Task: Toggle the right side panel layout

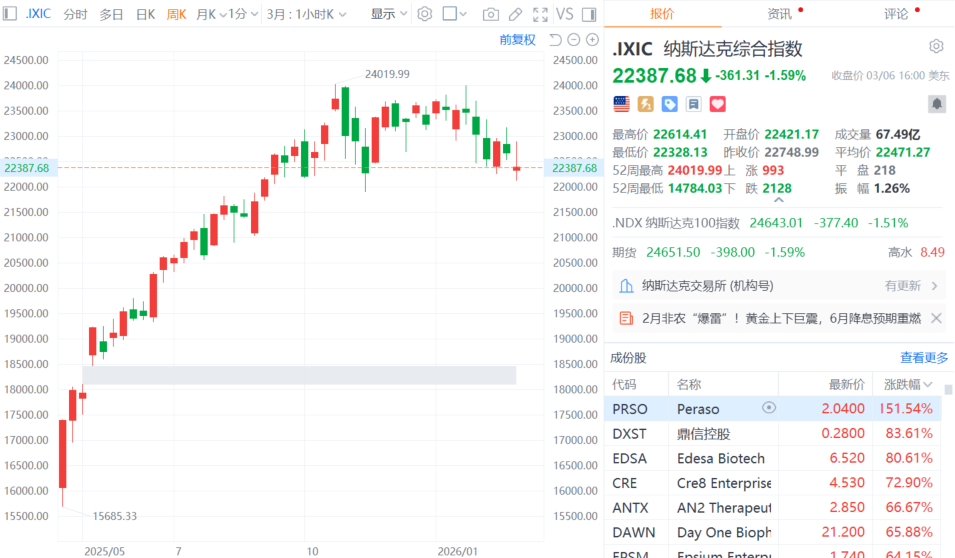Action: 592,14
